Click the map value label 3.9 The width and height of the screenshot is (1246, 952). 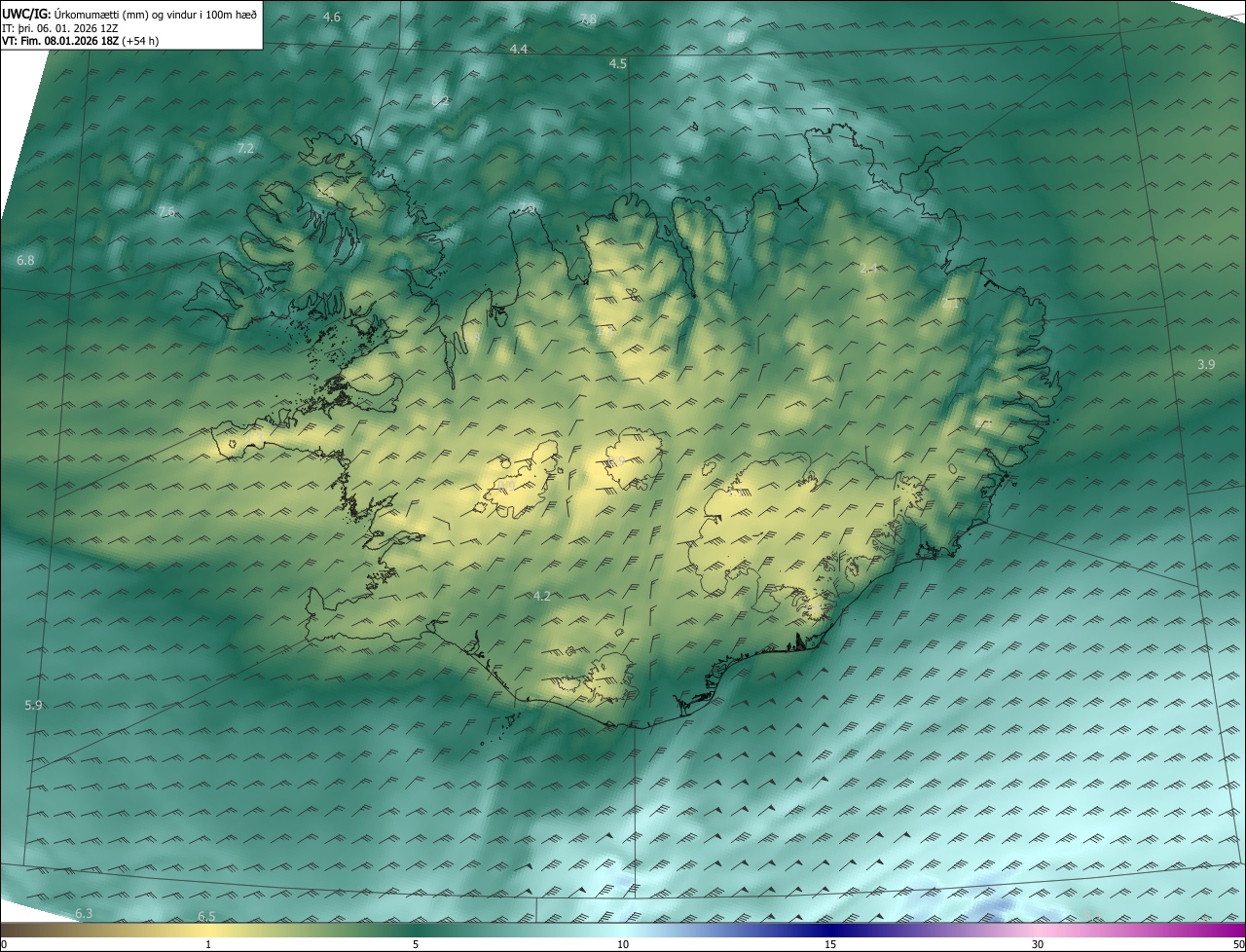1206,365
